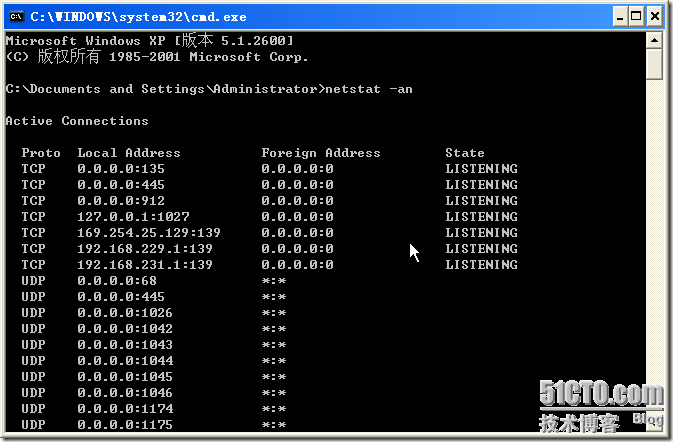Click the 1985-2001 Microsoft Corp. copyright line
Image resolution: width=673 pixels, height=442 pixels.
pos(157,57)
